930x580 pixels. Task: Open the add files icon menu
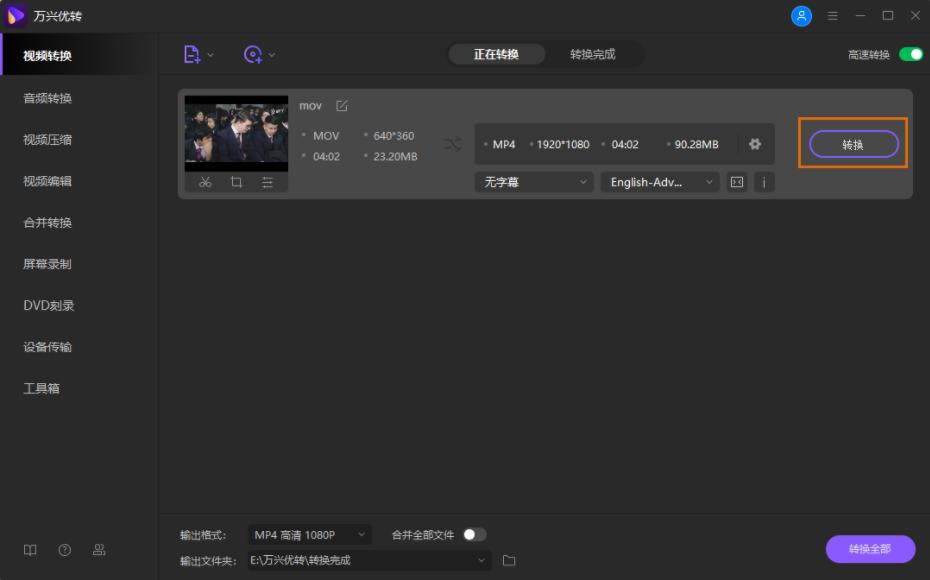pyautogui.click(x=194, y=54)
